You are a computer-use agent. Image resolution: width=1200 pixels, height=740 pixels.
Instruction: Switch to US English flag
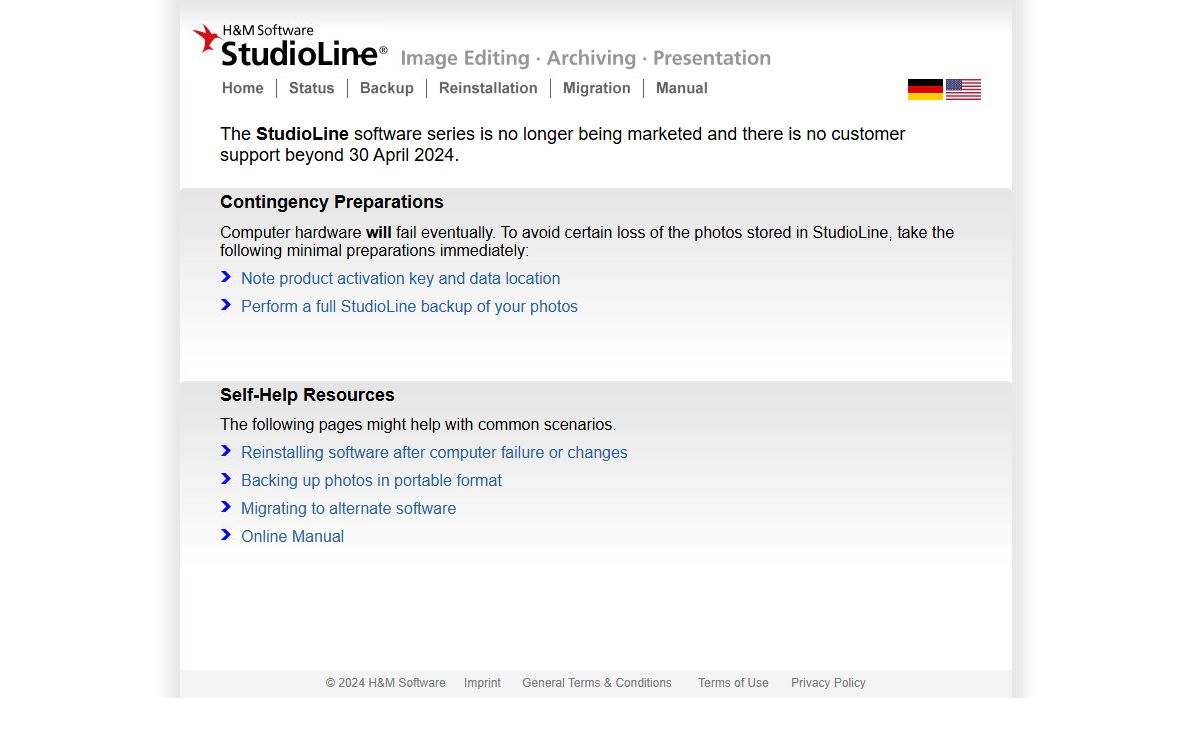click(x=963, y=89)
